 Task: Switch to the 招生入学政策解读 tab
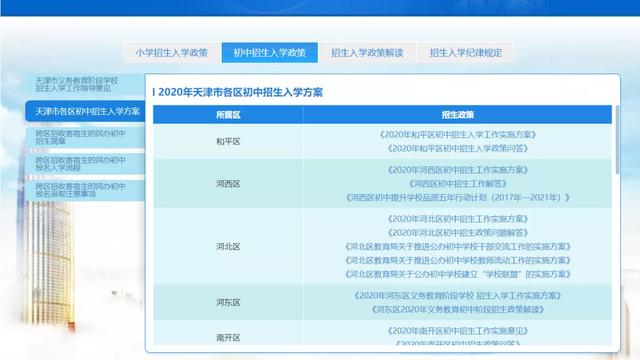[367, 53]
